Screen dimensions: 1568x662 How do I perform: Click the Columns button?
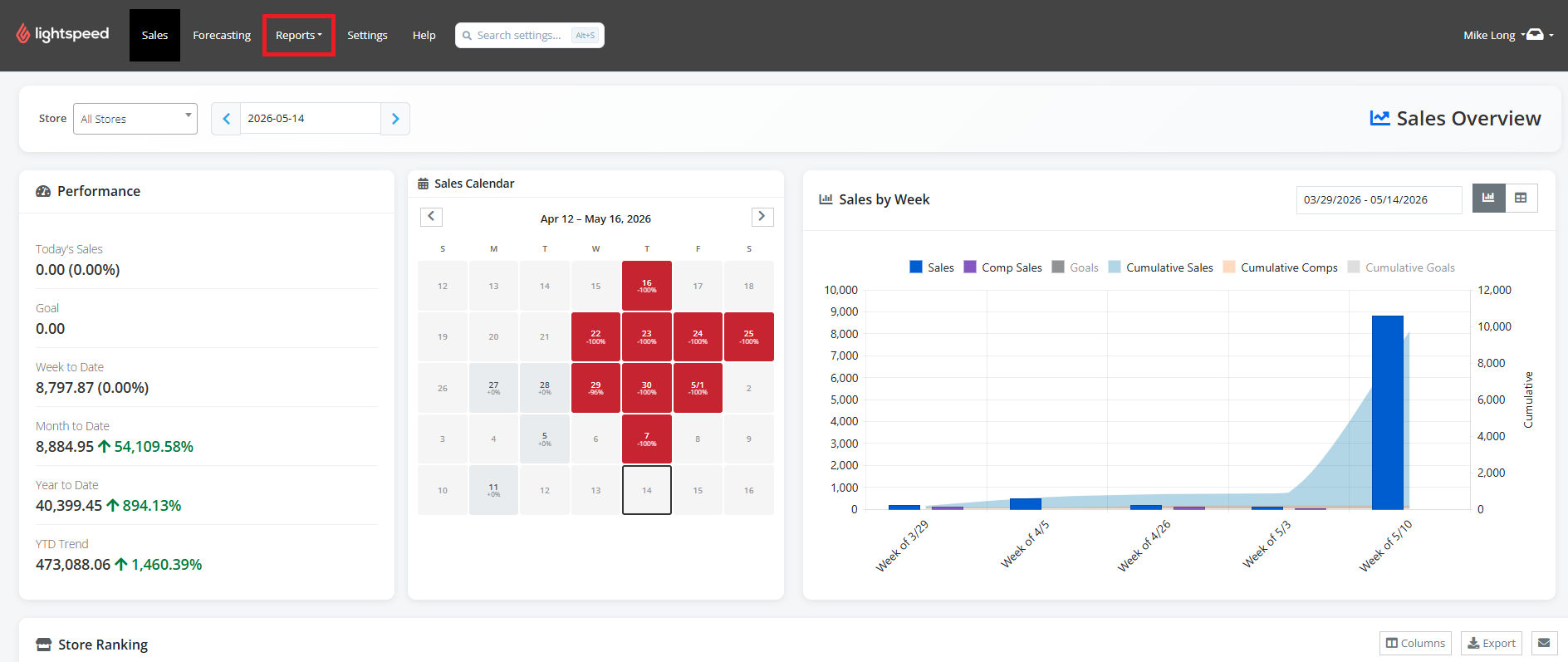click(x=1415, y=643)
